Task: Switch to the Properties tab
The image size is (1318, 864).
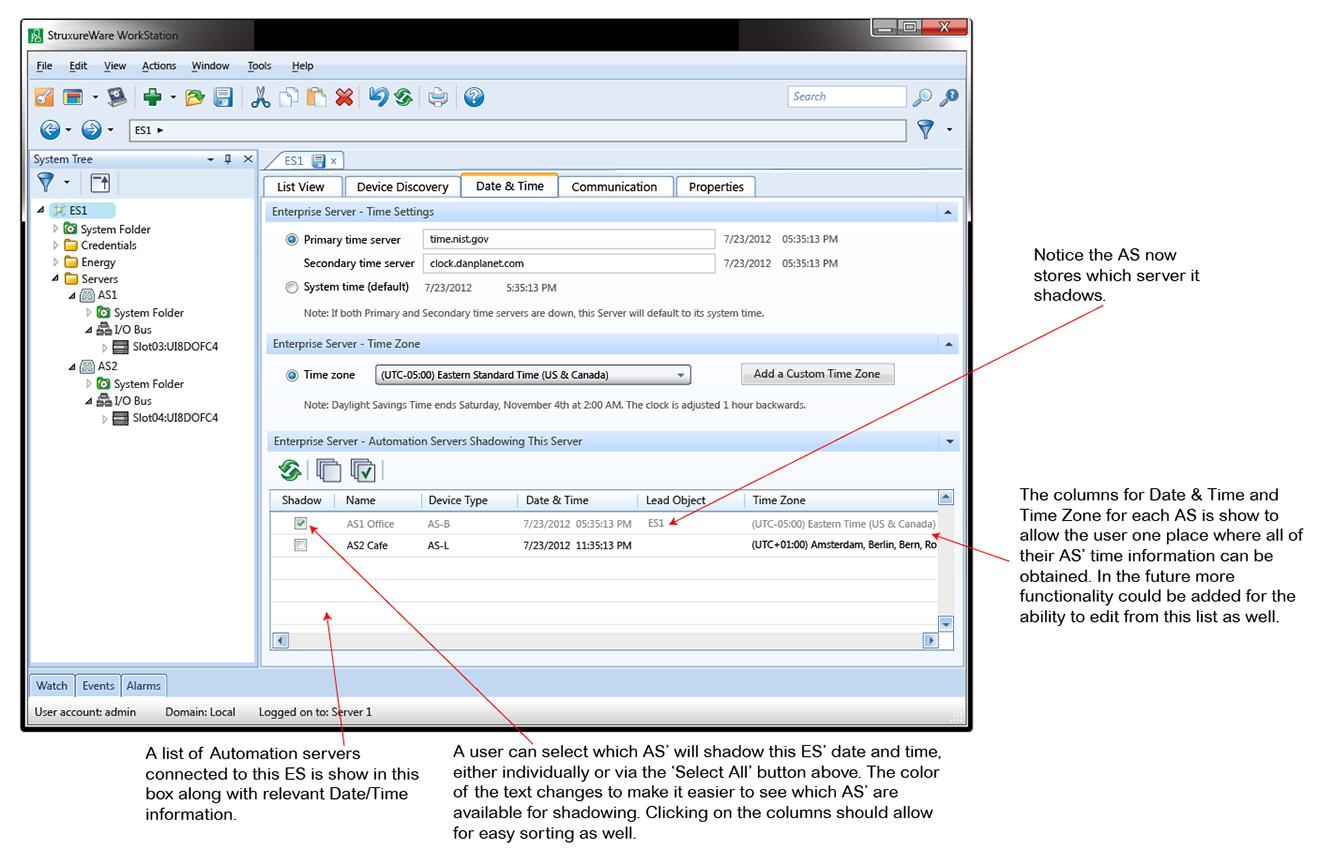Action: click(x=716, y=187)
